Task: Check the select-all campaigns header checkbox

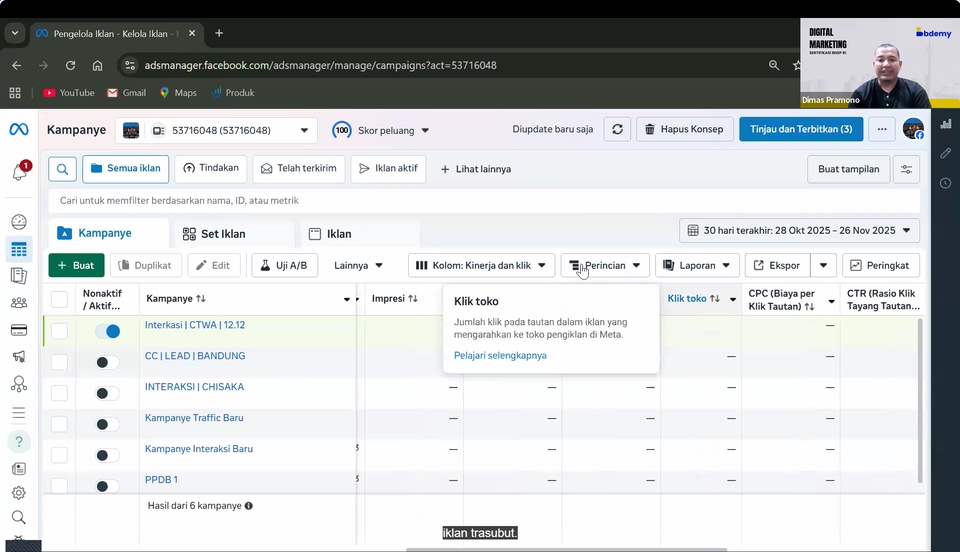Action: pyautogui.click(x=59, y=299)
